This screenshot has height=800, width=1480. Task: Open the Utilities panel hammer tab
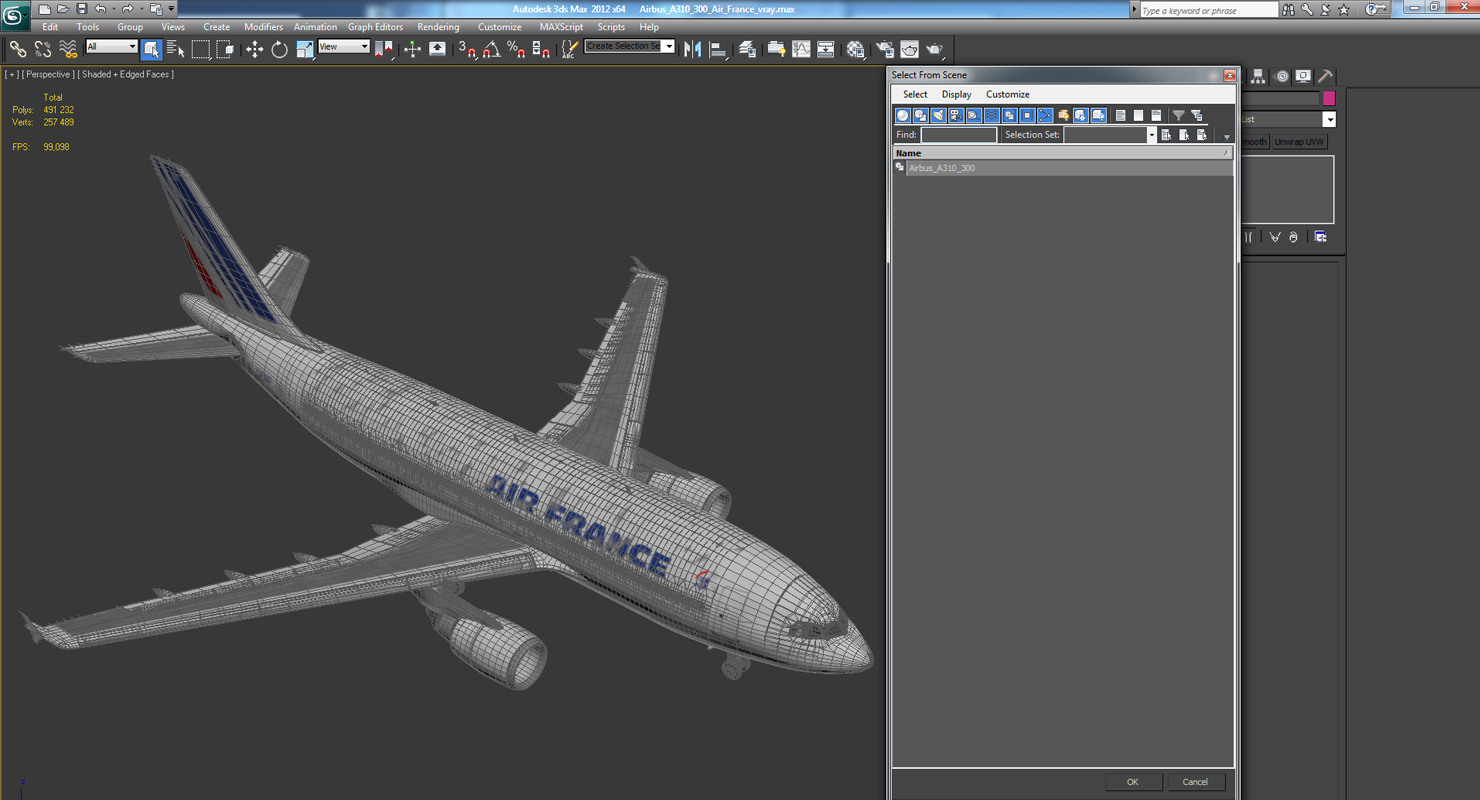[x=1326, y=76]
